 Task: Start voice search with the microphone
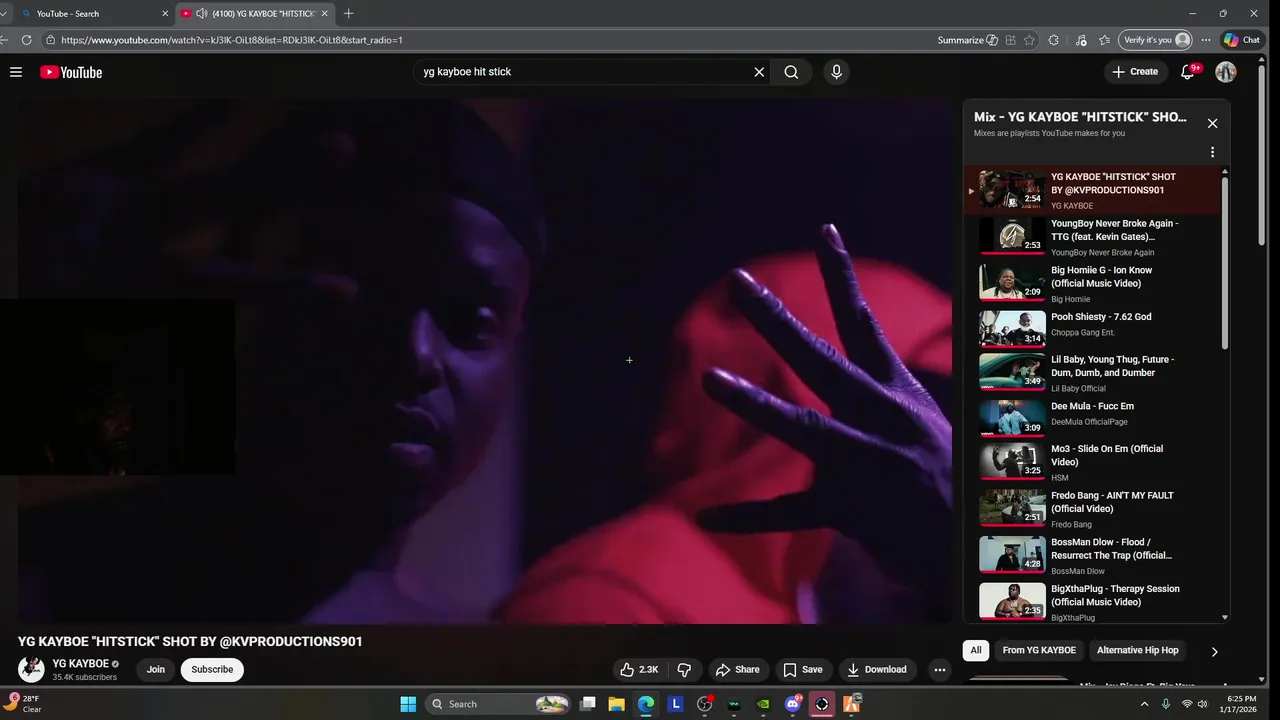point(836,72)
